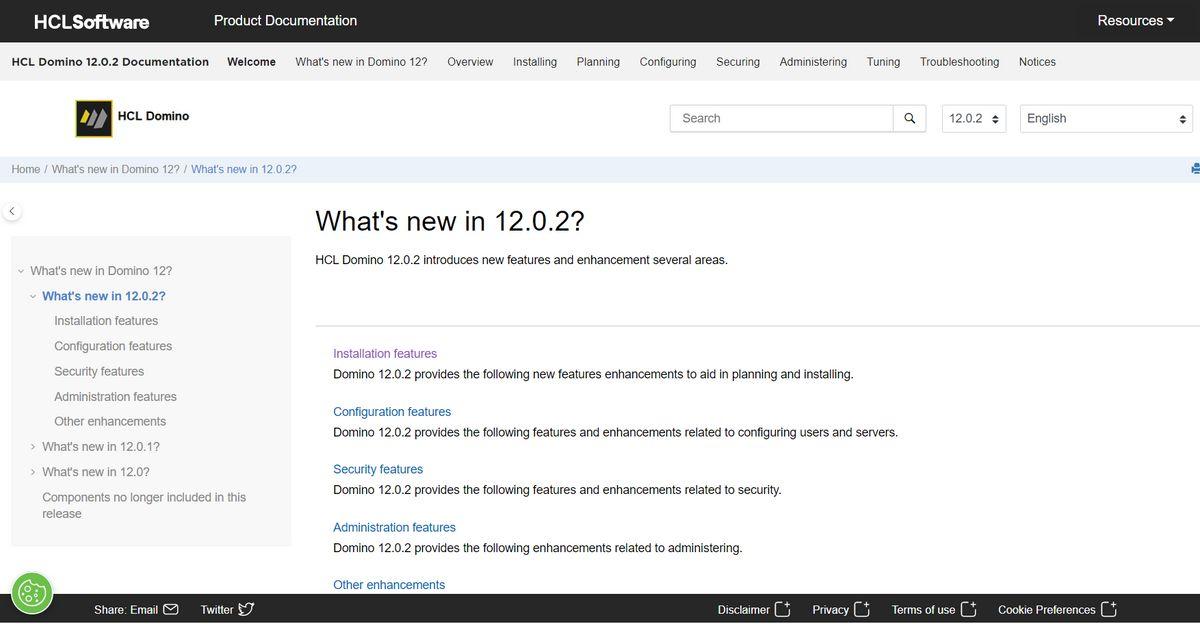
Task: Collapse sidebar with the left arrow icon
Action: tap(11, 211)
